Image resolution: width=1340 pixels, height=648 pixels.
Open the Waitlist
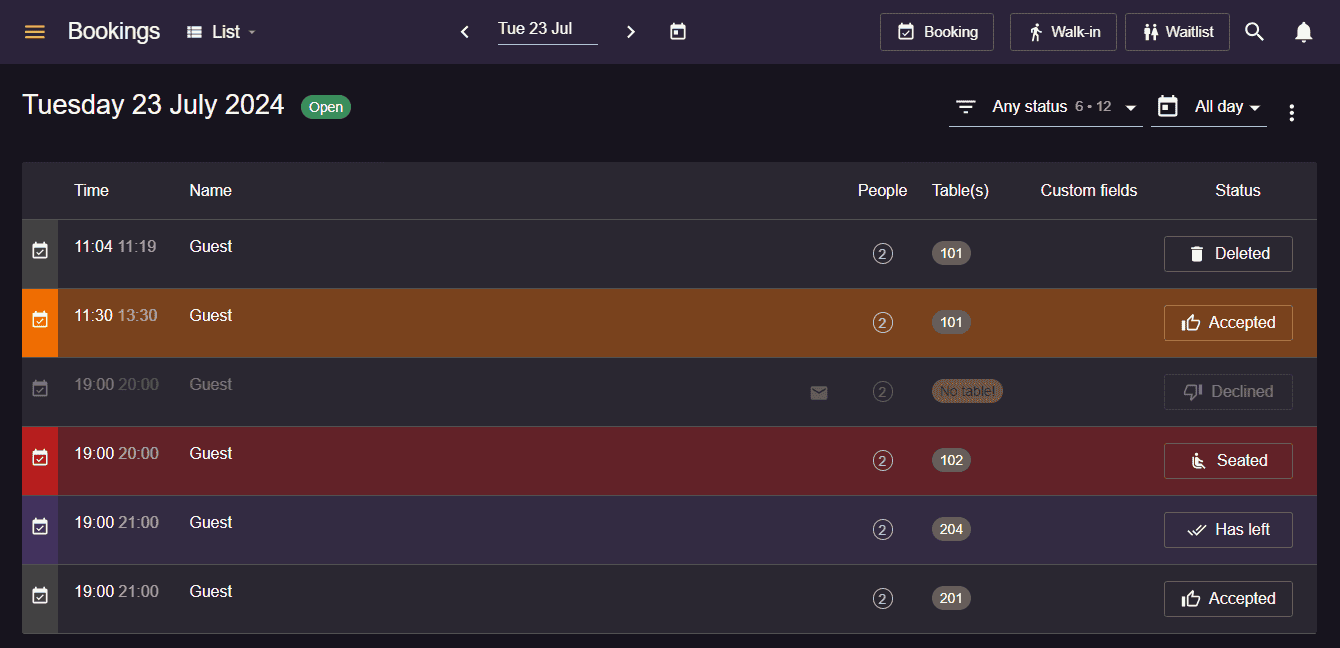coord(1177,31)
